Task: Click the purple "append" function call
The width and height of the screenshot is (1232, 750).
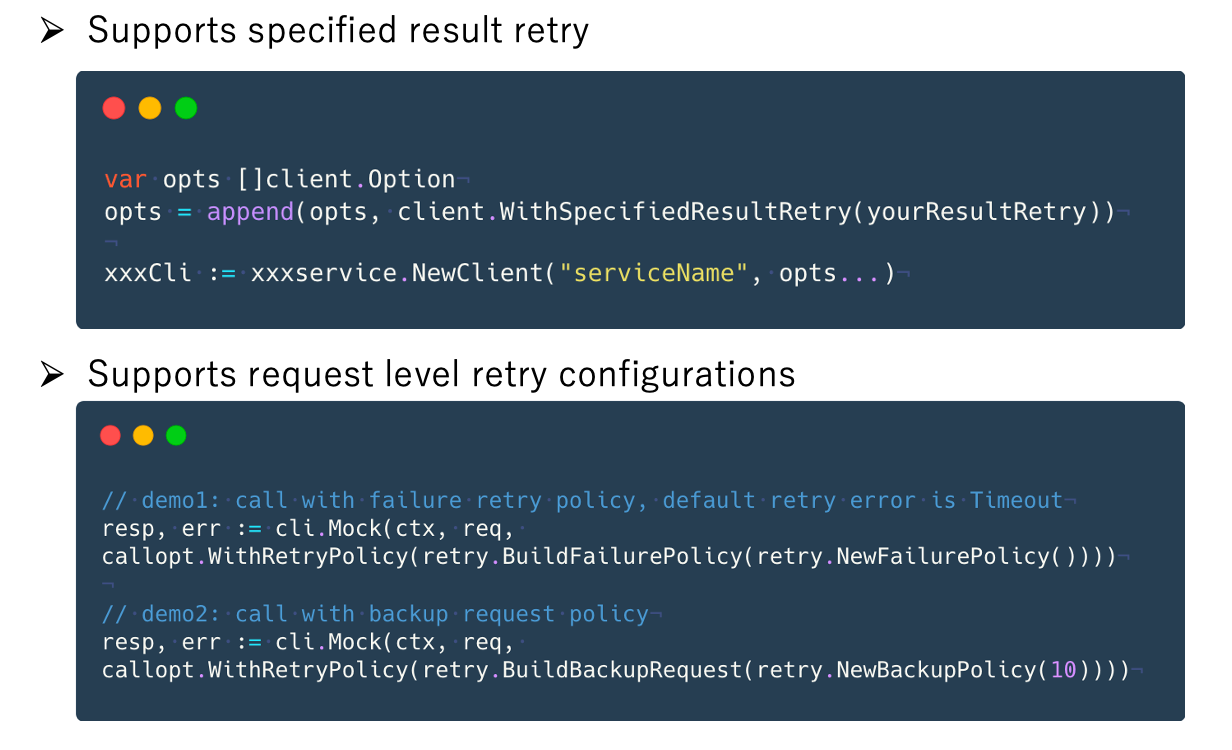Action: tap(251, 213)
